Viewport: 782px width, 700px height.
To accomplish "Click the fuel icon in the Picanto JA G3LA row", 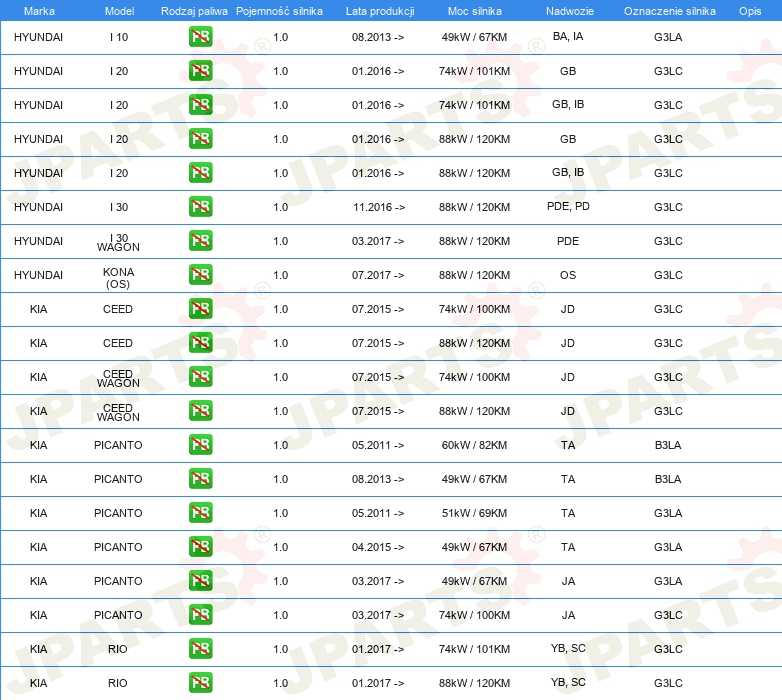I will click(x=200, y=581).
